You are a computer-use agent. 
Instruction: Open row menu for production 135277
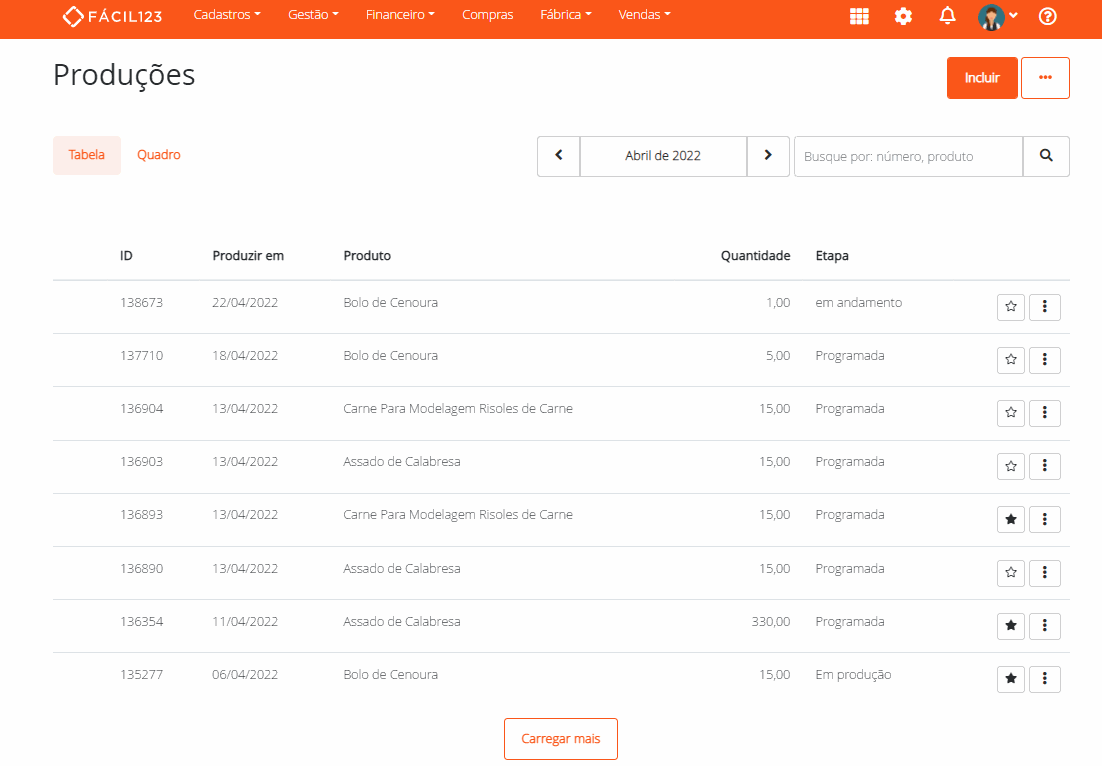pos(1044,679)
